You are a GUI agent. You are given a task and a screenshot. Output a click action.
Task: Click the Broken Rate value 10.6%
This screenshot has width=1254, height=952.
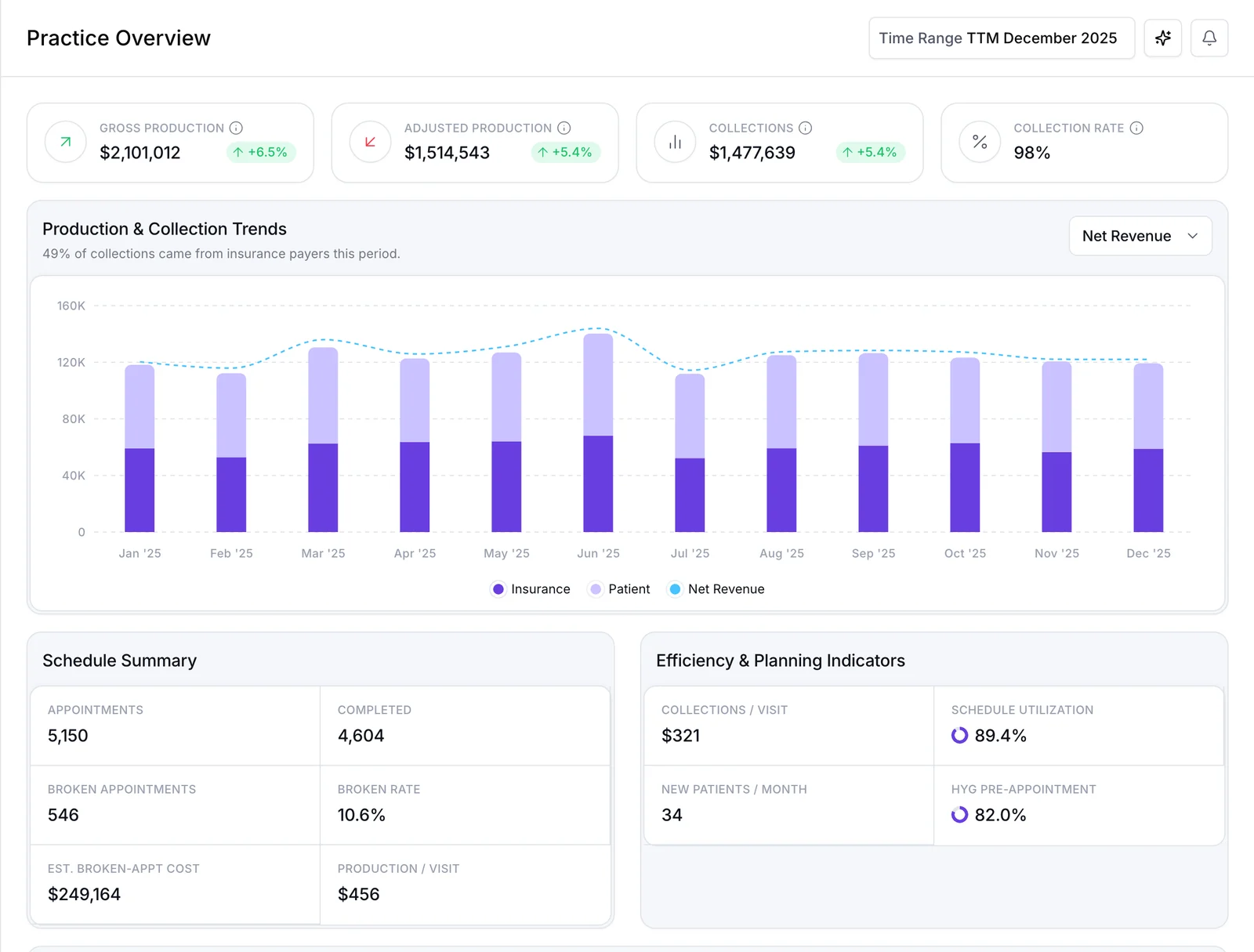coord(361,815)
